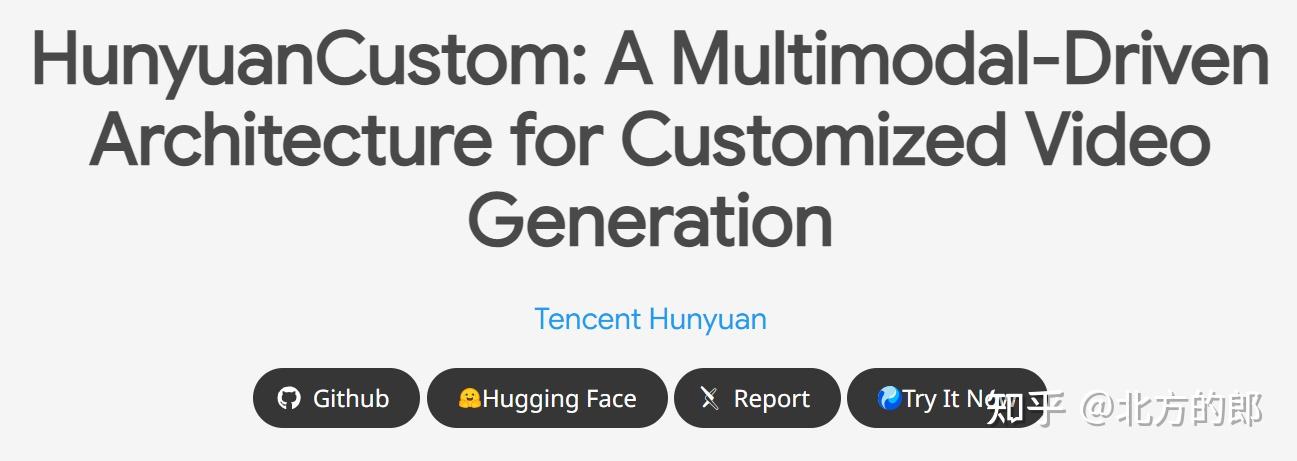The width and height of the screenshot is (1297, 461).
Task: Follow the Tencent Hunyuan link
Action: 650,319
